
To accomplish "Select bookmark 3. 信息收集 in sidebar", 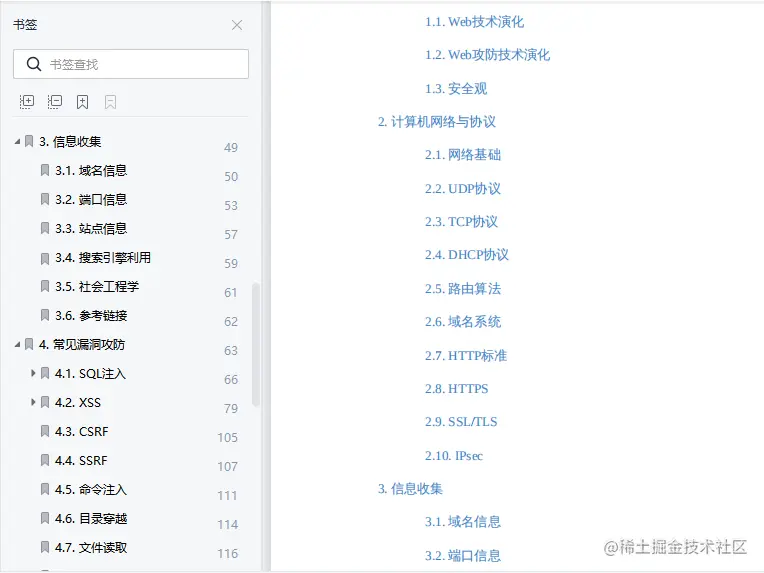I will coord(70,142).
